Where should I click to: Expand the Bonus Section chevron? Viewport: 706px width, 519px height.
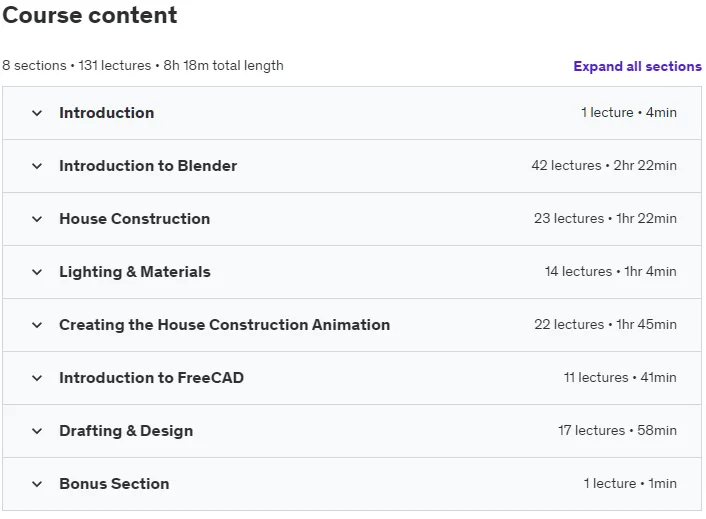click(x=37, y=484)
